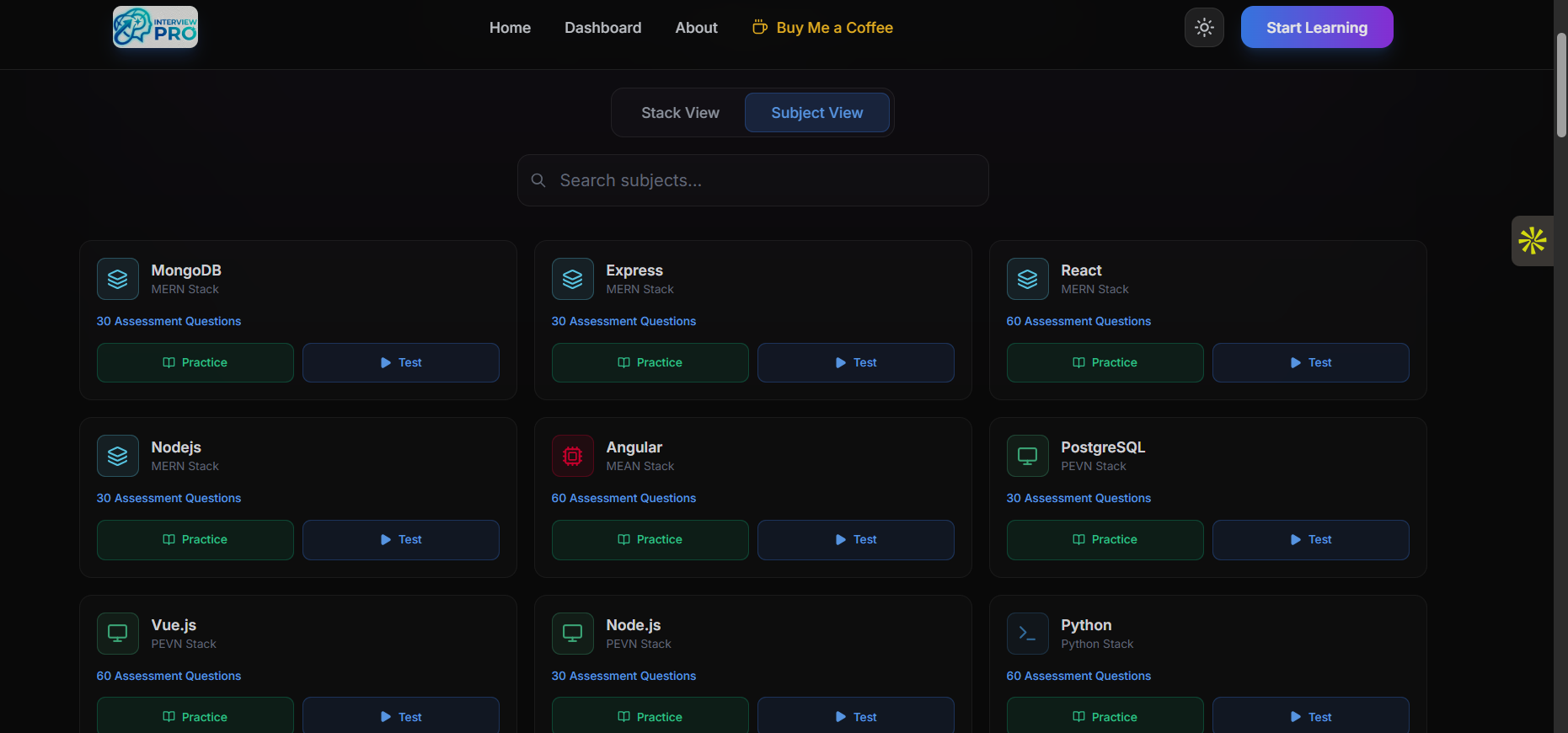Select the Subject View tab
Screen dimensions: 1568x733
(817, 113)
